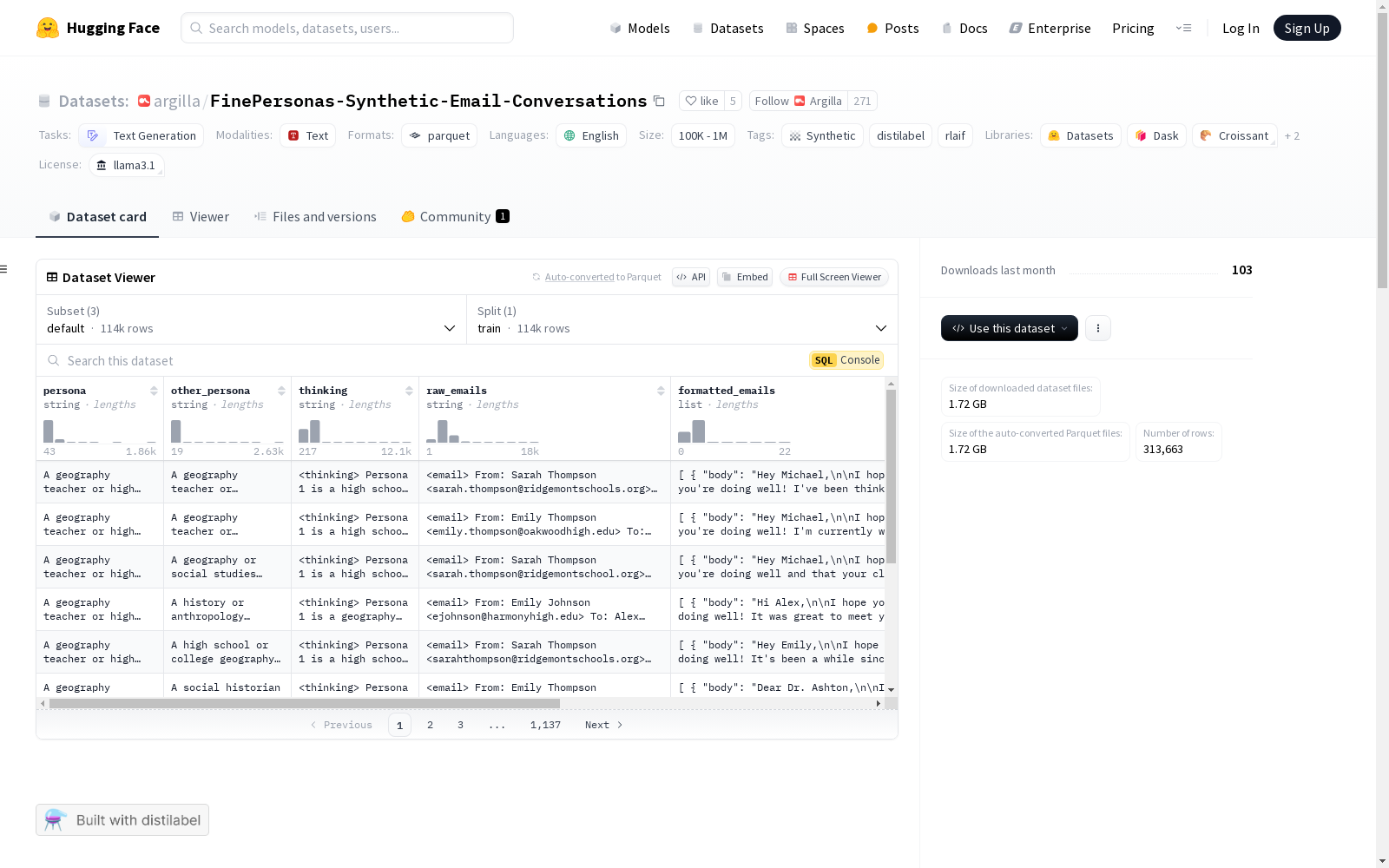Click the SQL Console button

846,360
